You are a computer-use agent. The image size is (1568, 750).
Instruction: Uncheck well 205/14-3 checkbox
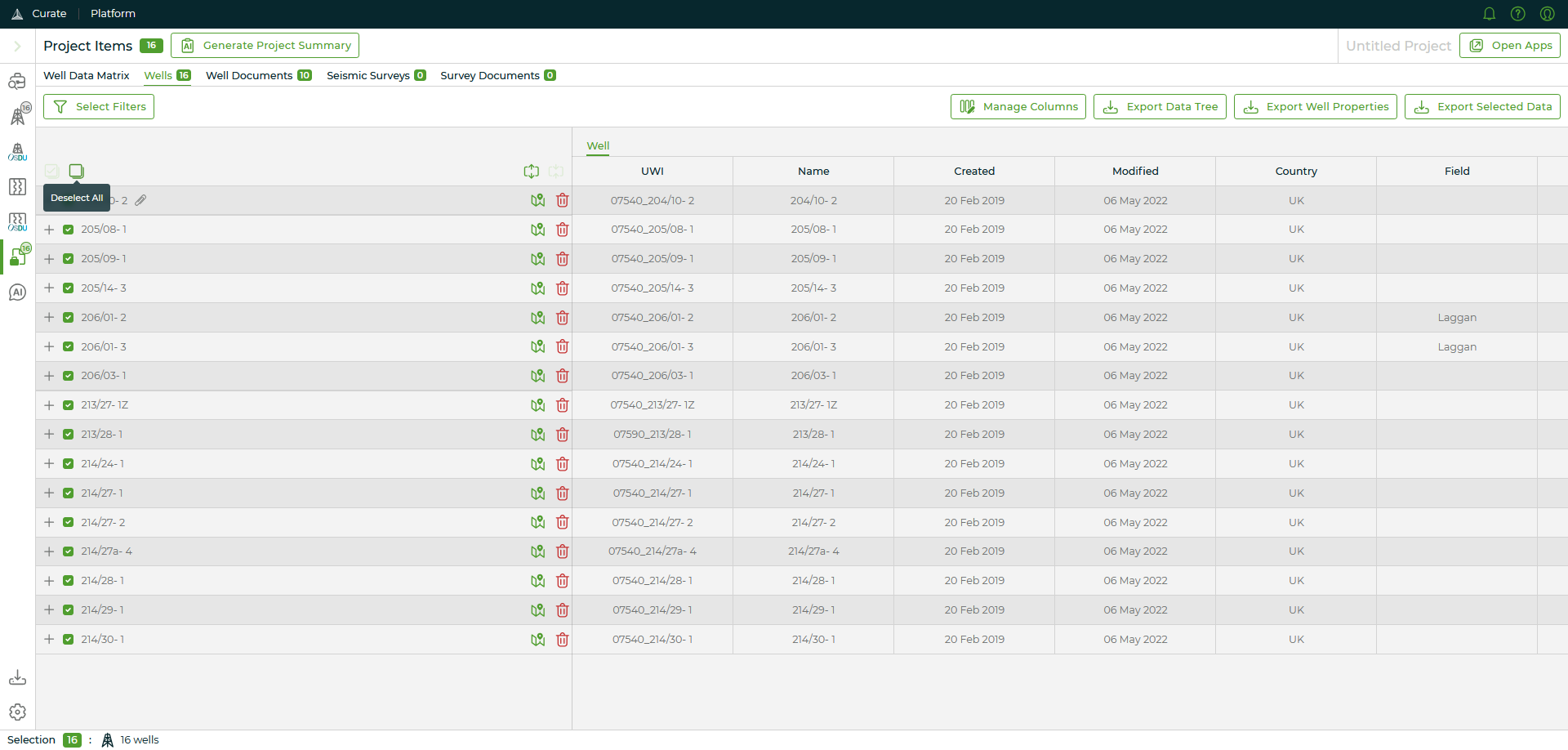69,288
